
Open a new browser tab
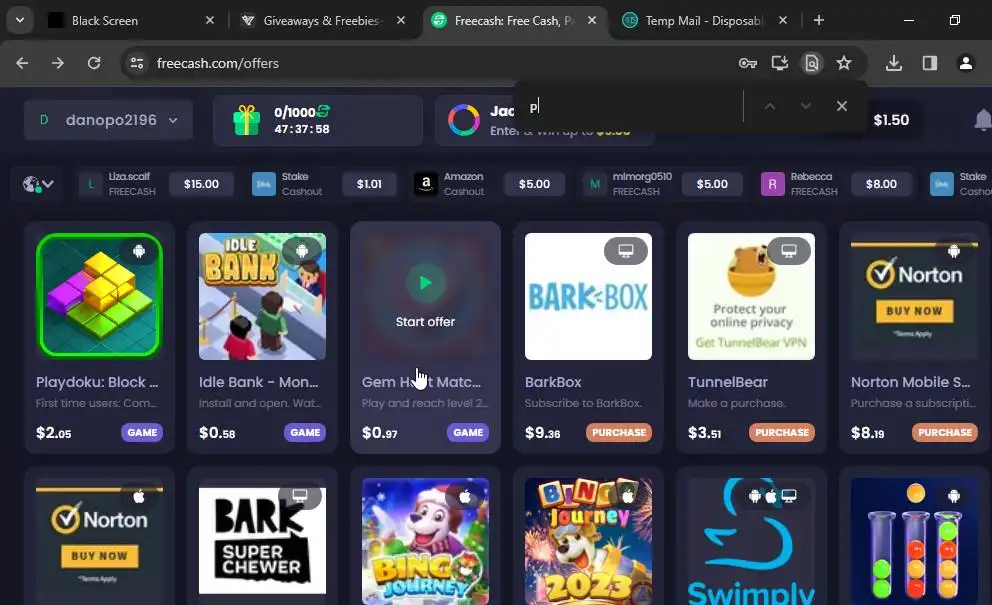tap(819, 21)
